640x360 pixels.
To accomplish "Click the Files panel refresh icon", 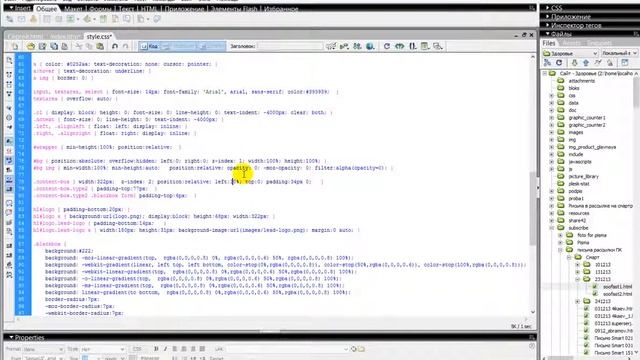I will tap(559, 63).
